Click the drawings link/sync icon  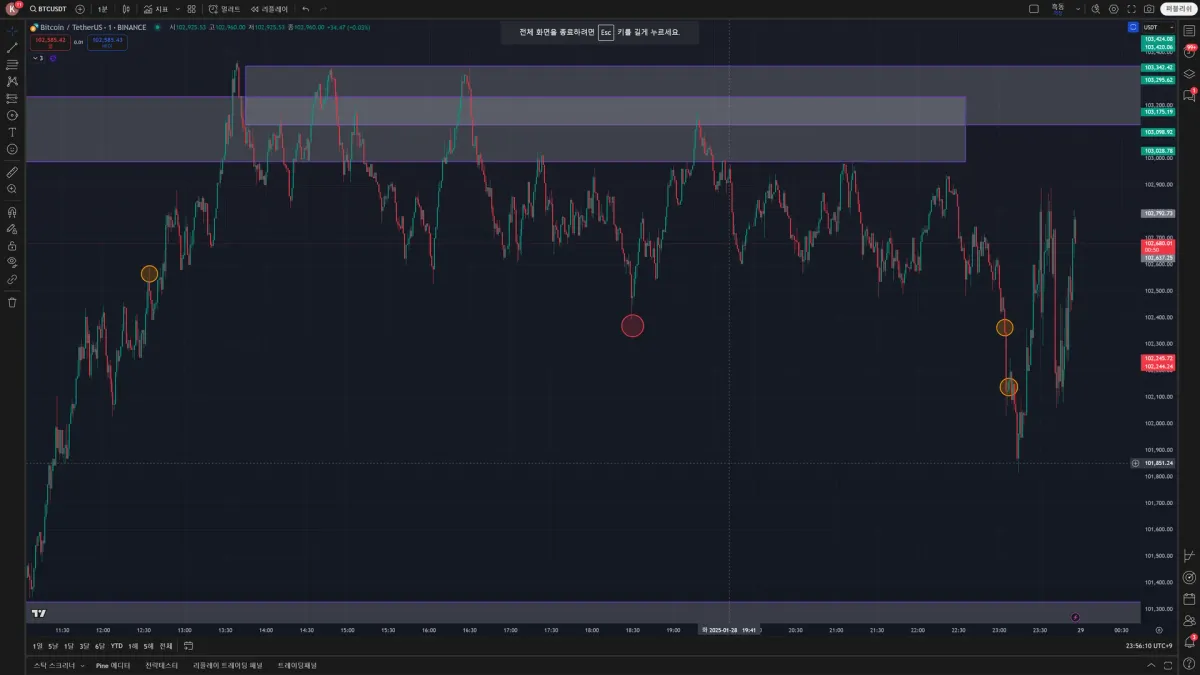click(x=12, y=279)
